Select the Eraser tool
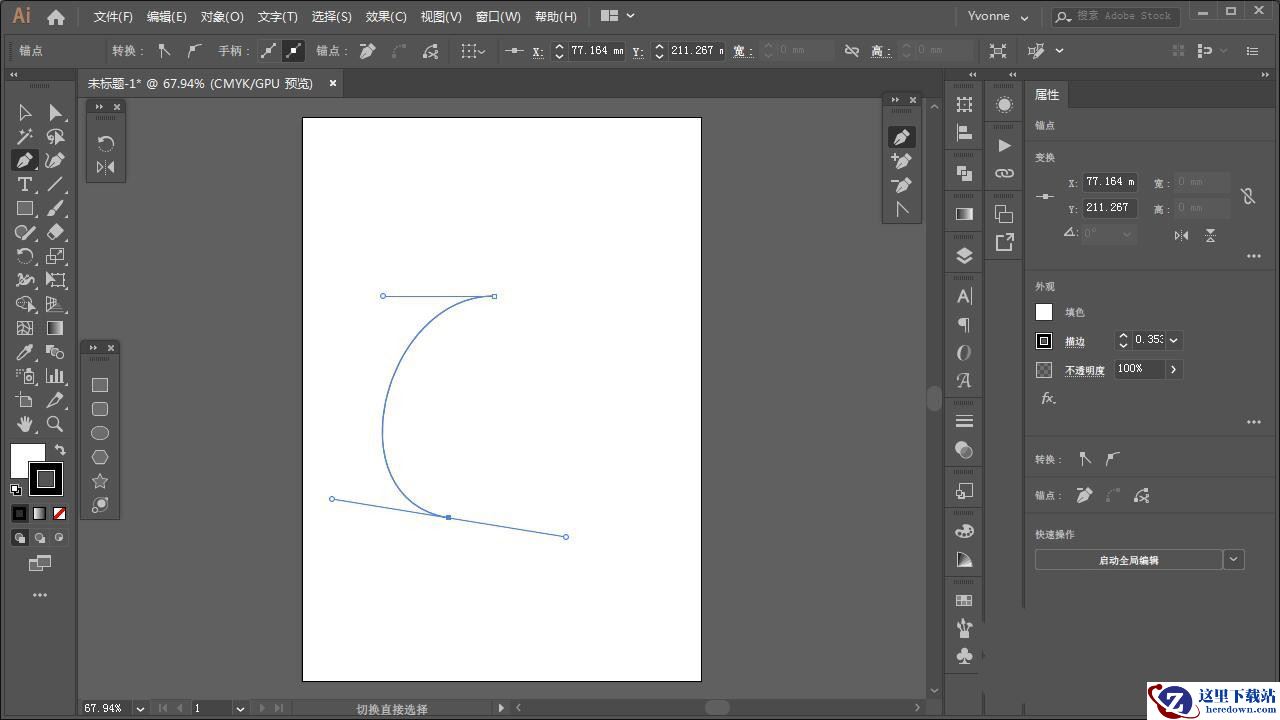 click(56, 233)
